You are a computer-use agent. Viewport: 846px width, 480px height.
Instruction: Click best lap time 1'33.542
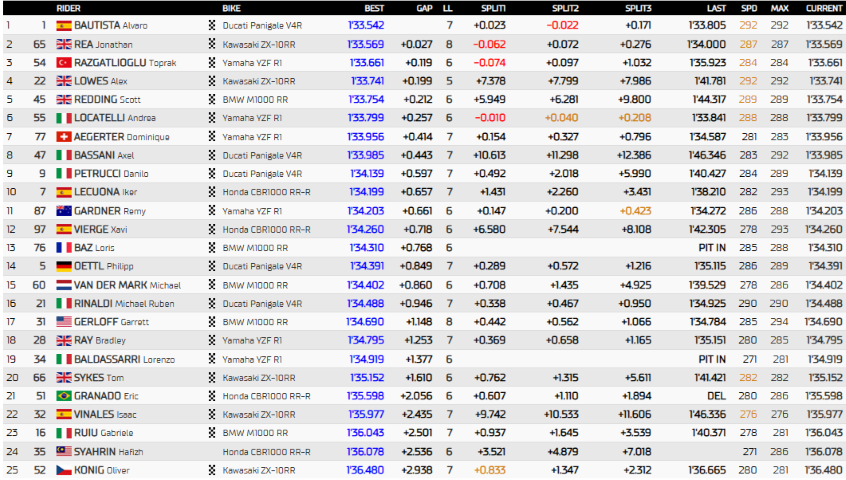[366, 25]
